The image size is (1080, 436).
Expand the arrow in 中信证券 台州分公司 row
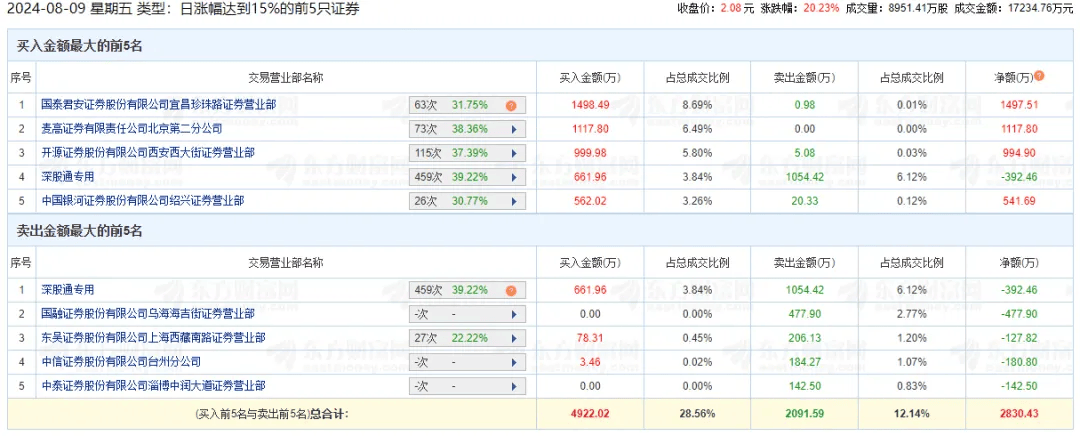point(513,362)
